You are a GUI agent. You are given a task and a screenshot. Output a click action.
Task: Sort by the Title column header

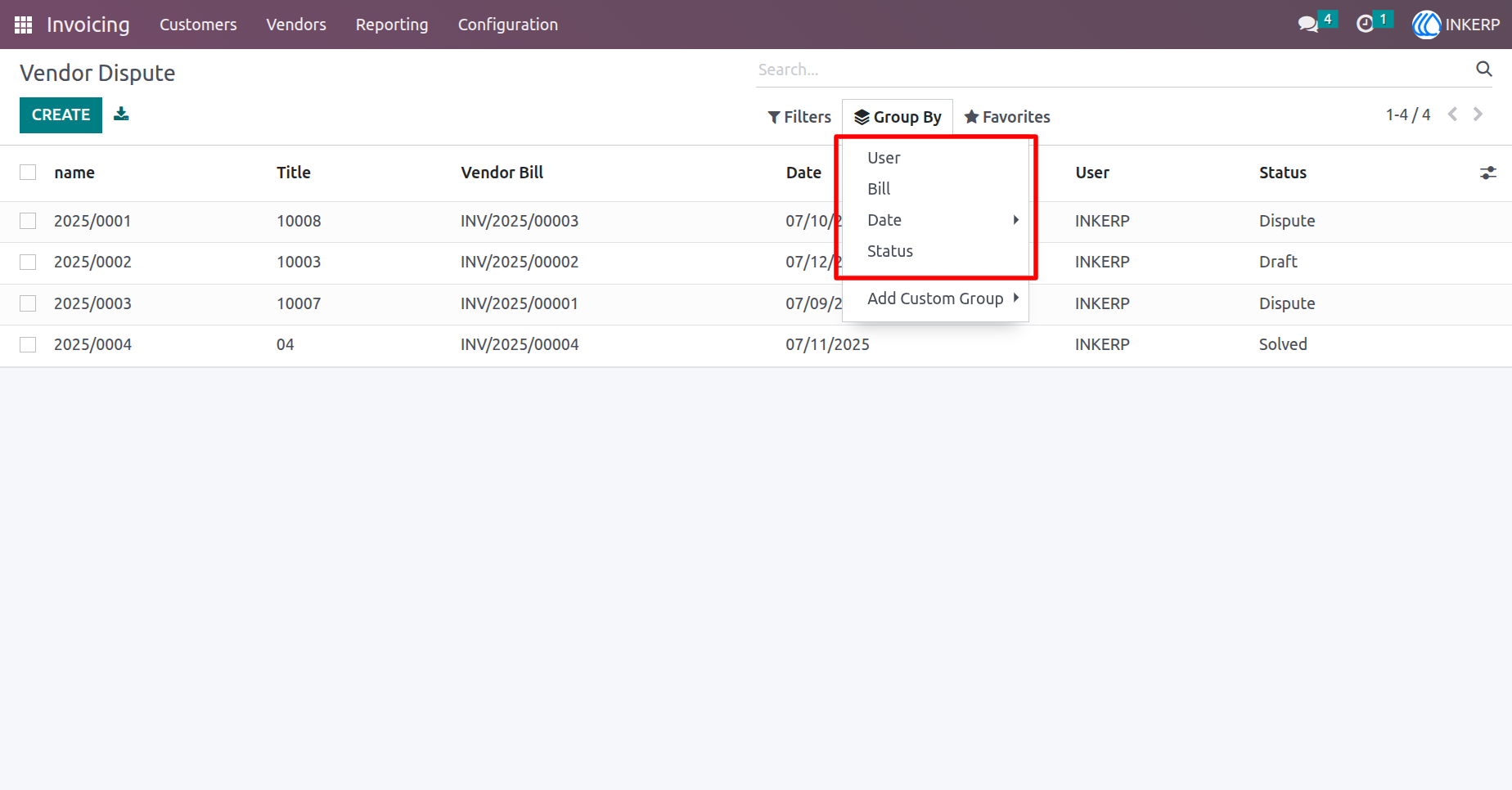[x=294, y=173]
